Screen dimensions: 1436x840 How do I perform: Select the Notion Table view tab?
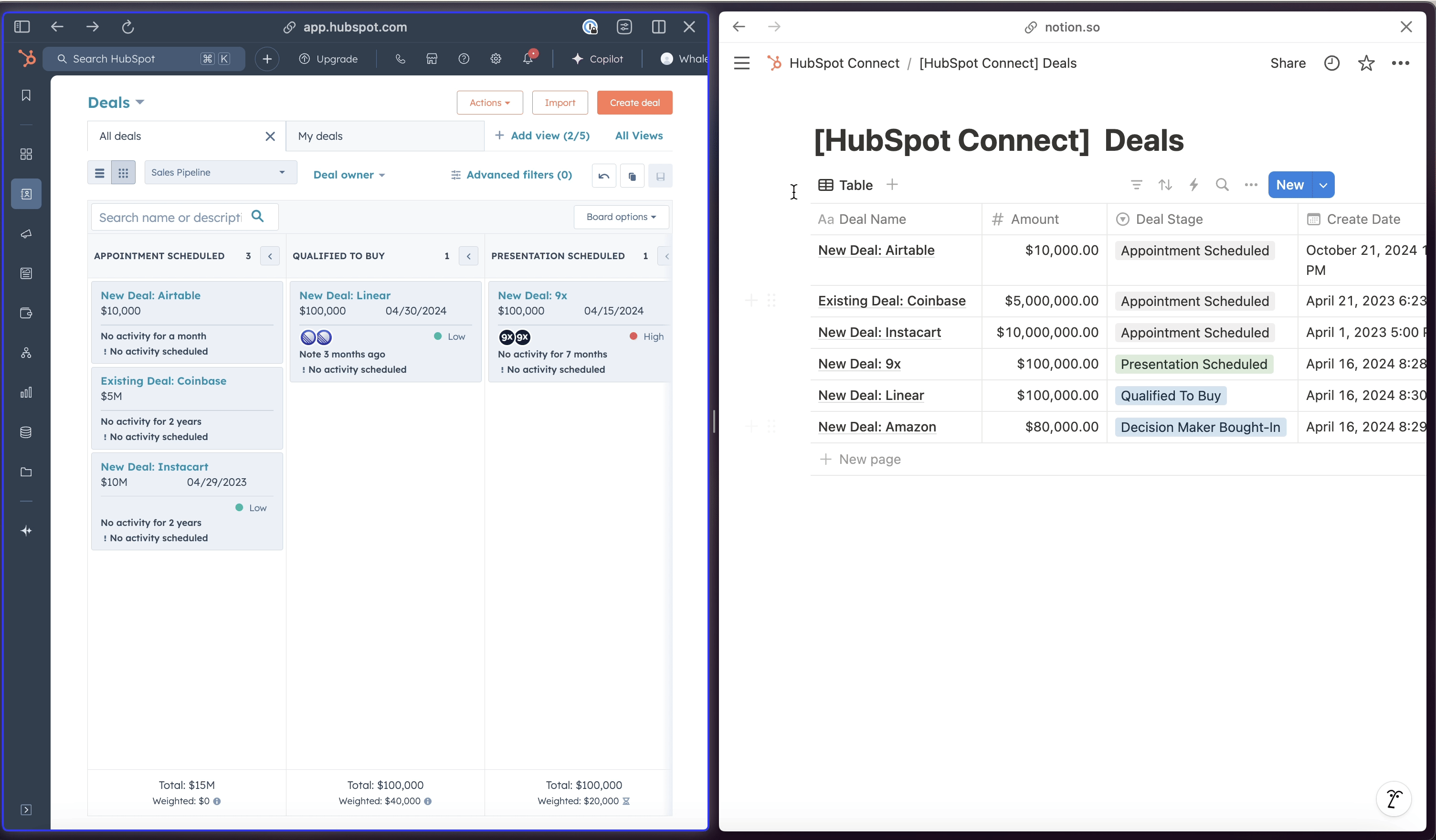(x=845, y=185)
